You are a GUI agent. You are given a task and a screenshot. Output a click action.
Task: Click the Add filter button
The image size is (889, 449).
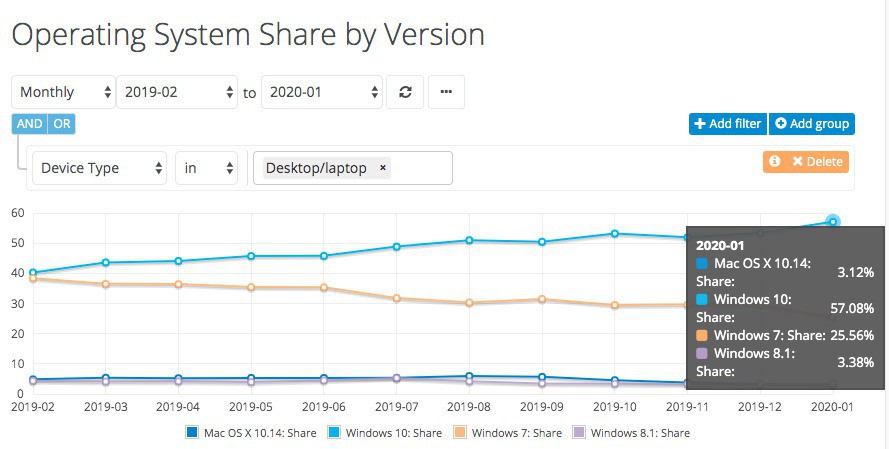[x=727, y=124]
